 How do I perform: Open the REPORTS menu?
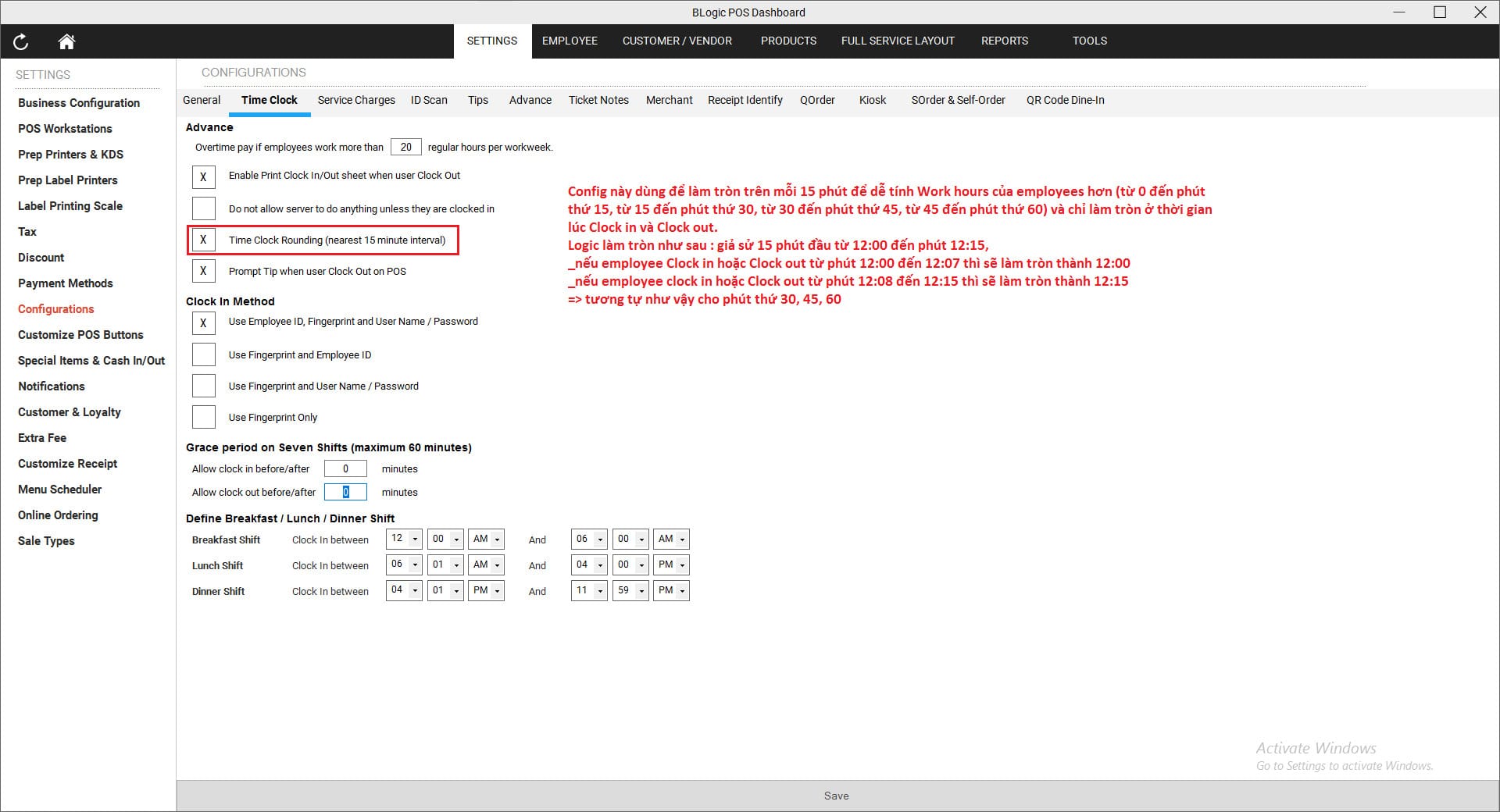[x=1005, y=41]
